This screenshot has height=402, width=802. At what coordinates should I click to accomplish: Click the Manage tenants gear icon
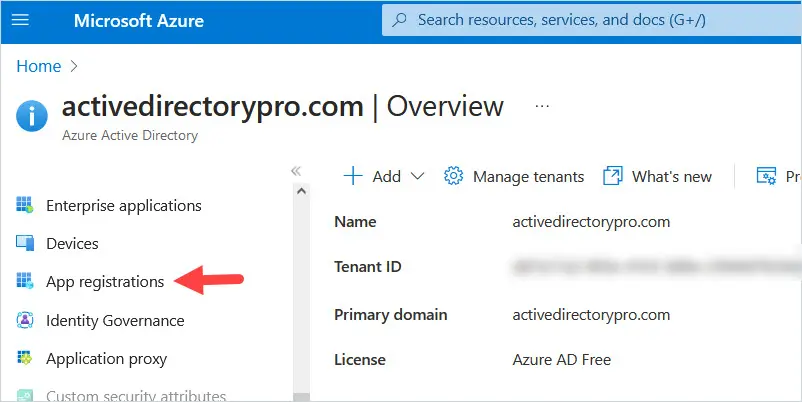[453, 176]
